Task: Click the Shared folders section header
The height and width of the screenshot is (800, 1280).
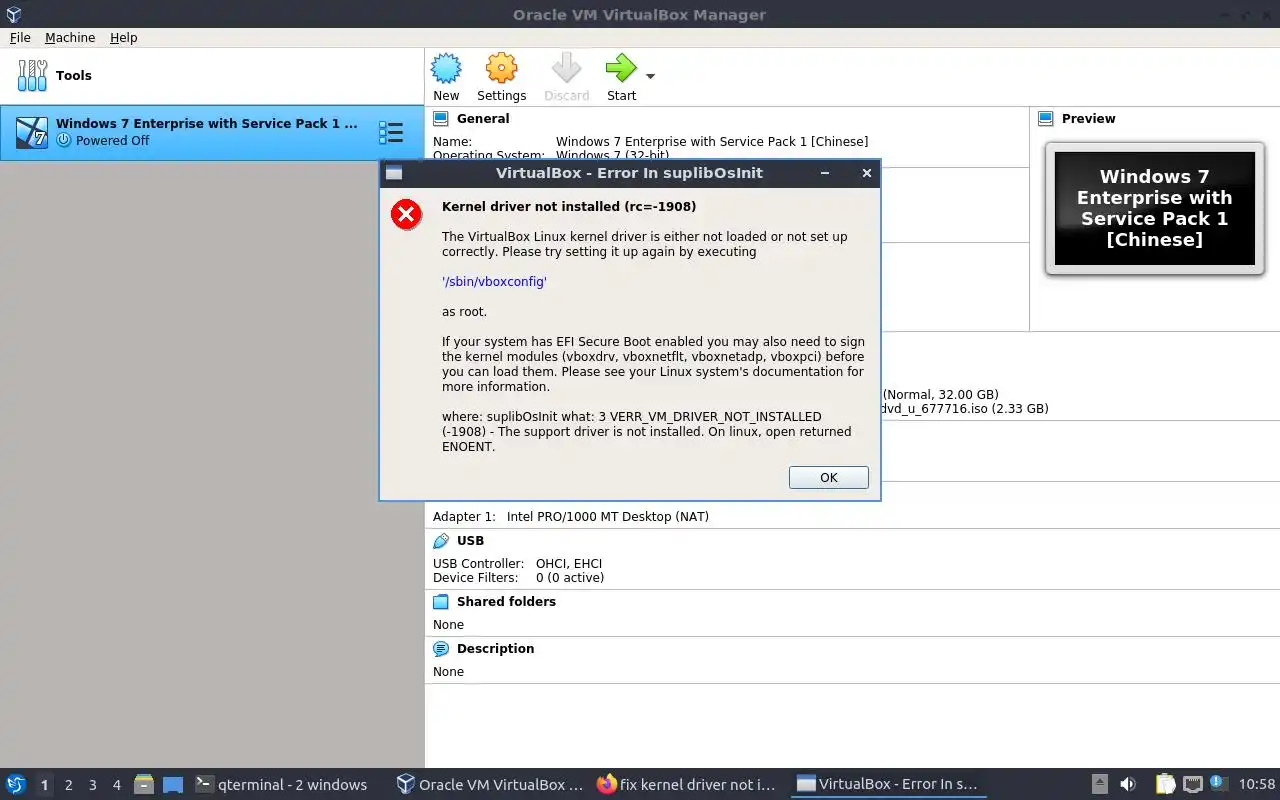Action: 506,602
